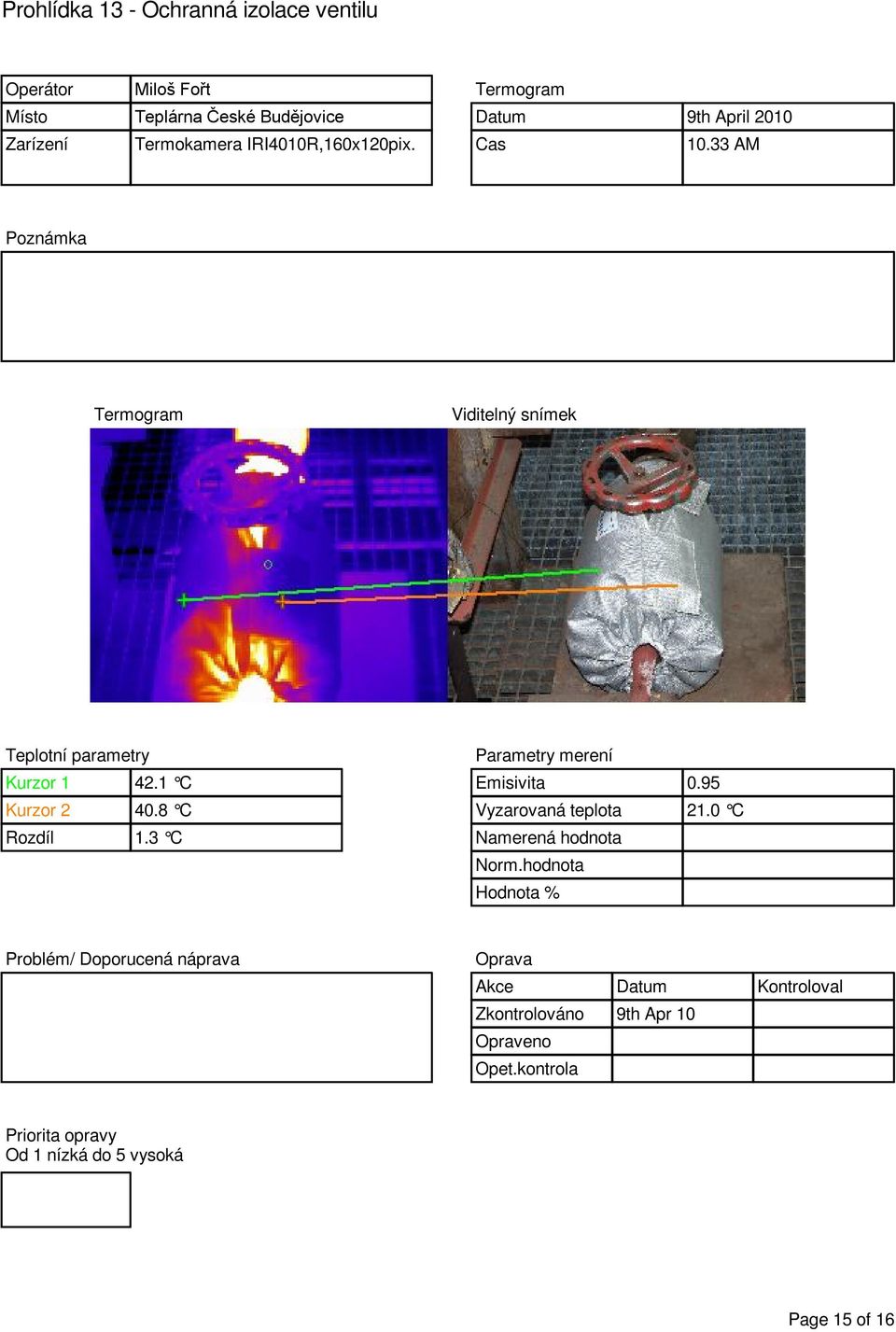Open the visible-light valve photo
This screenshot has height=1332, width=896.
tap(626, 565)
